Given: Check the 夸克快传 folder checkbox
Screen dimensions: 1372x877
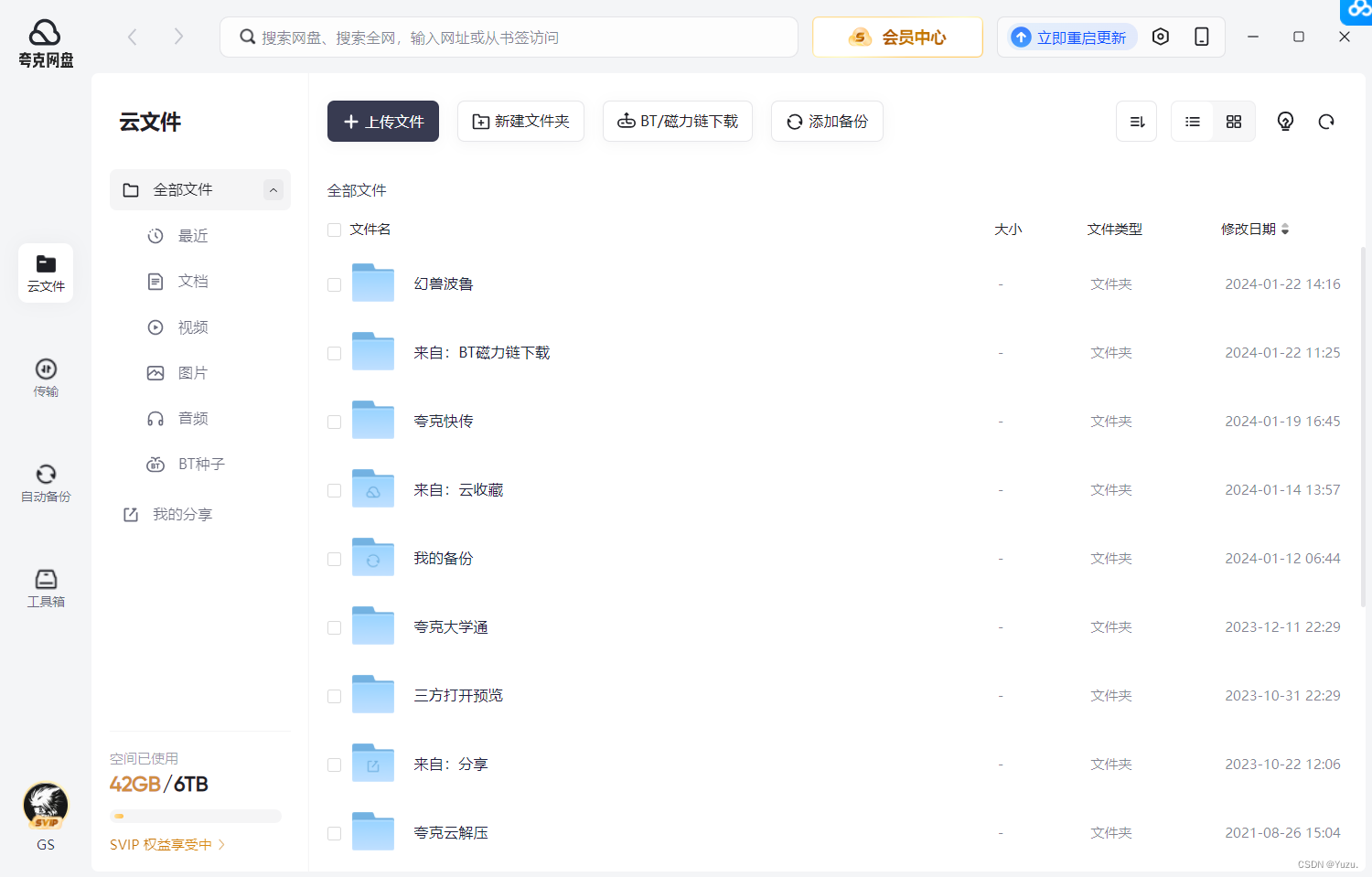Looking at the screenshot, I should [334, 422].
